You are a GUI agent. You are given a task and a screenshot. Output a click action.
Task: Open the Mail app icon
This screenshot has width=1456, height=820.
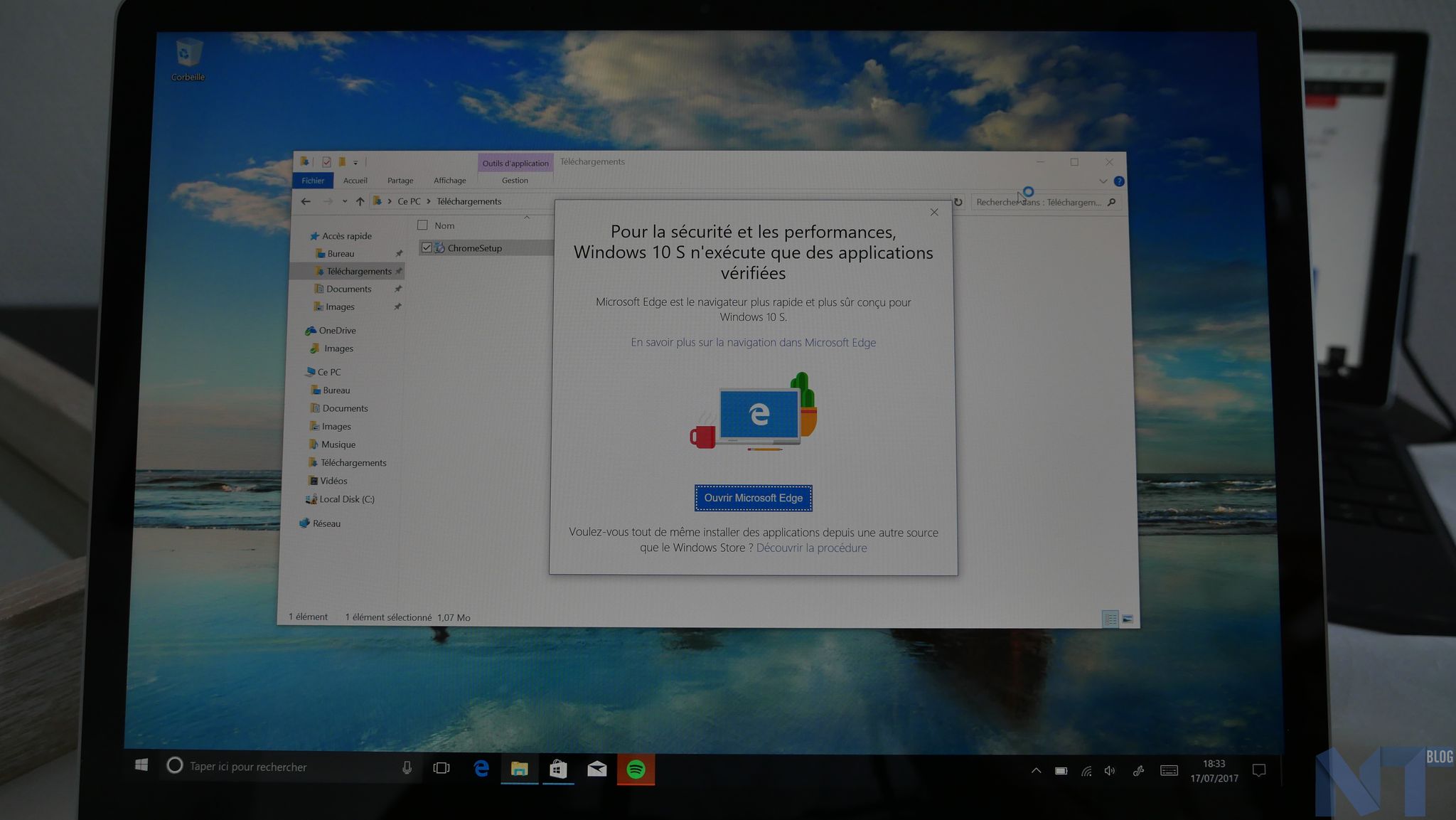pos(596,769)
